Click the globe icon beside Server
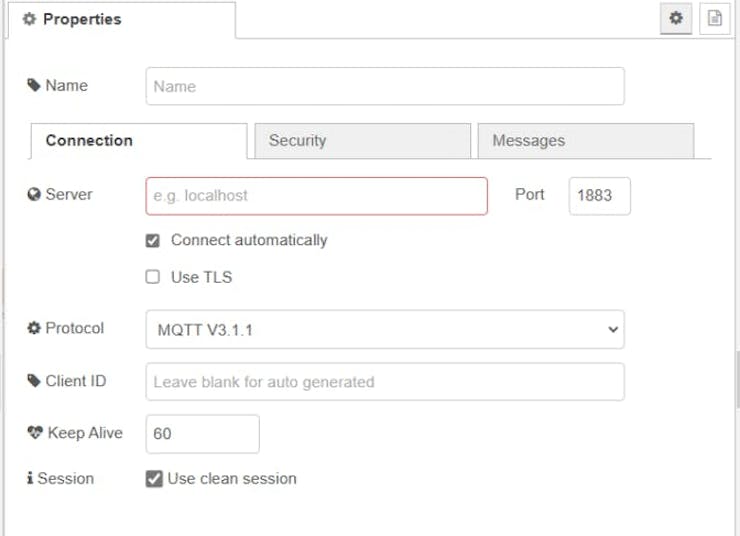This screenshot has height=536, width=740. 34,195
